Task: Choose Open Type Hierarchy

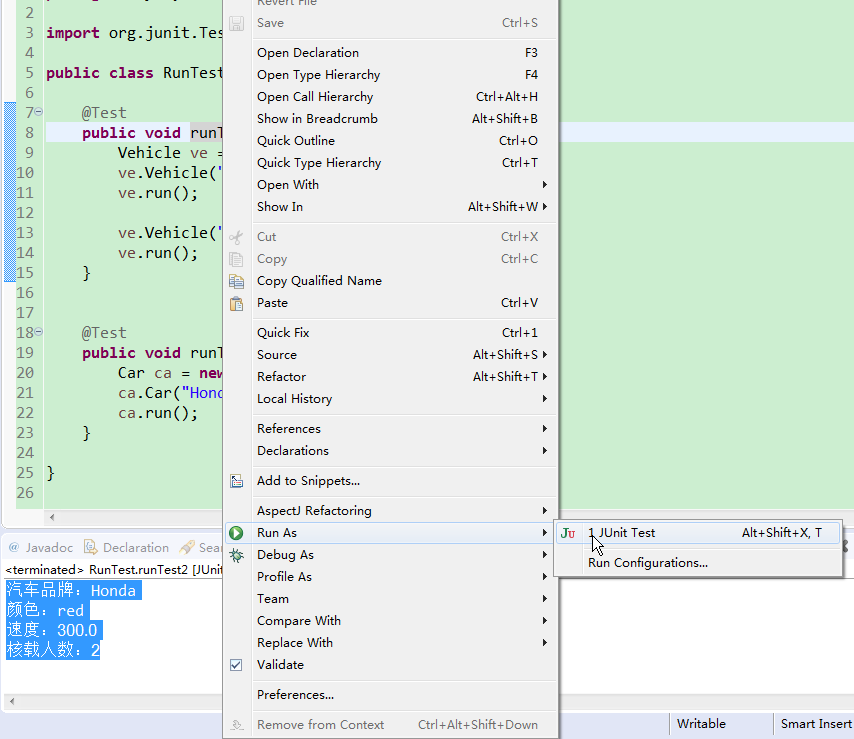Action: point(391,75)
